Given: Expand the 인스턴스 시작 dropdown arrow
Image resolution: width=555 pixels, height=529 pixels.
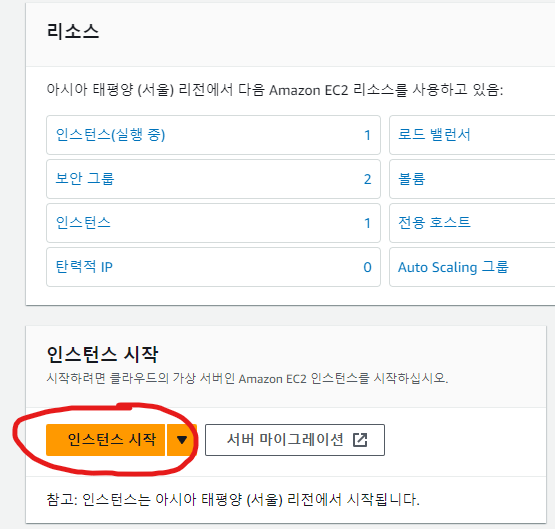Looking at the screenshot, I should click(182, 440).
